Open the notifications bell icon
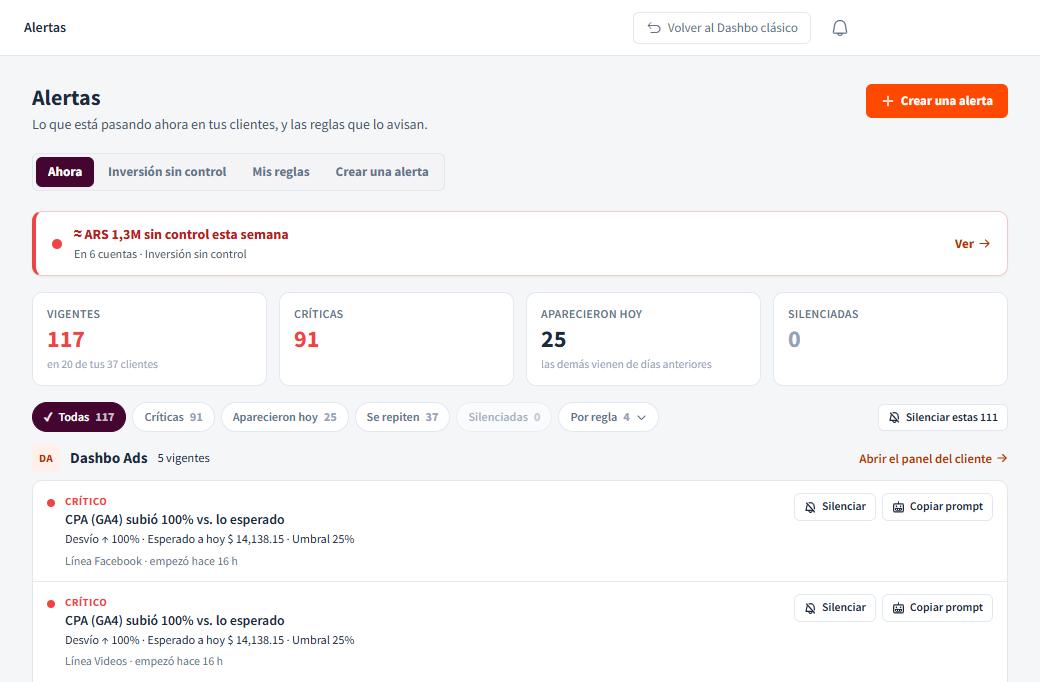 tap(840, 28)
